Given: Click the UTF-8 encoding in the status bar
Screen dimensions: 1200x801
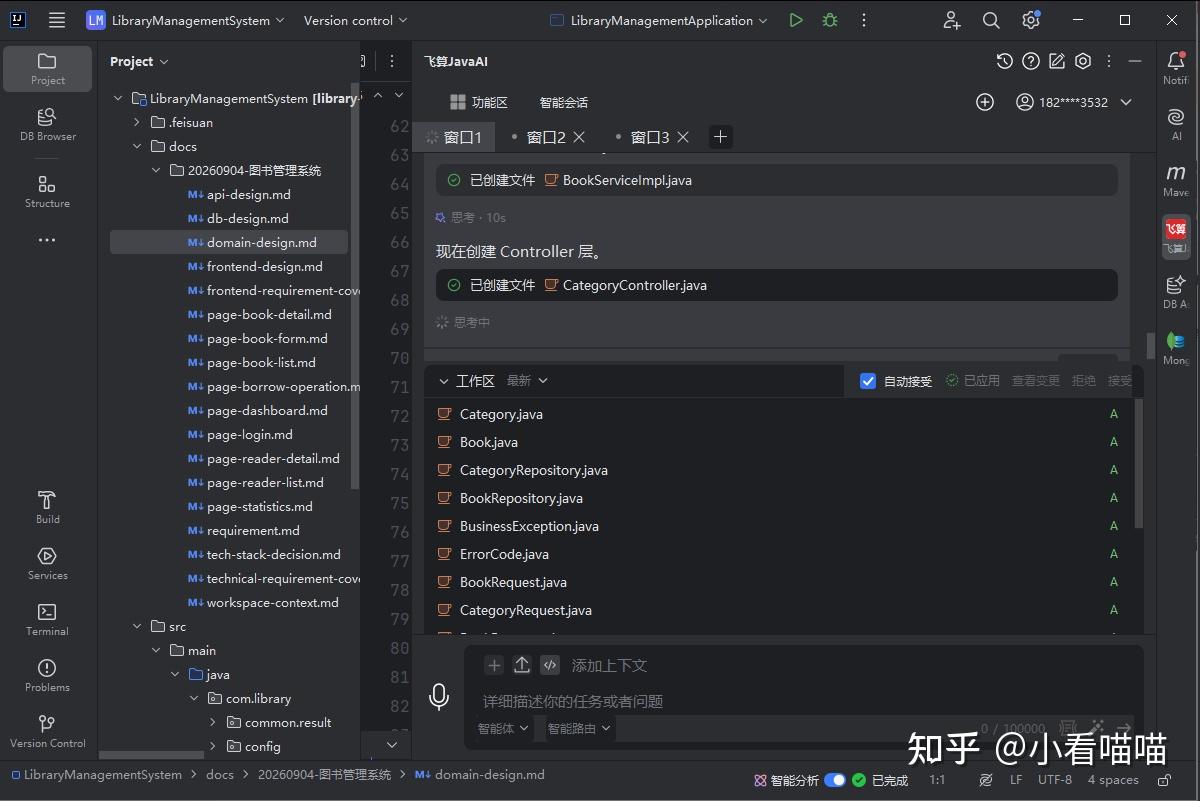Looking at the screenshot, I should point(1054,780).
